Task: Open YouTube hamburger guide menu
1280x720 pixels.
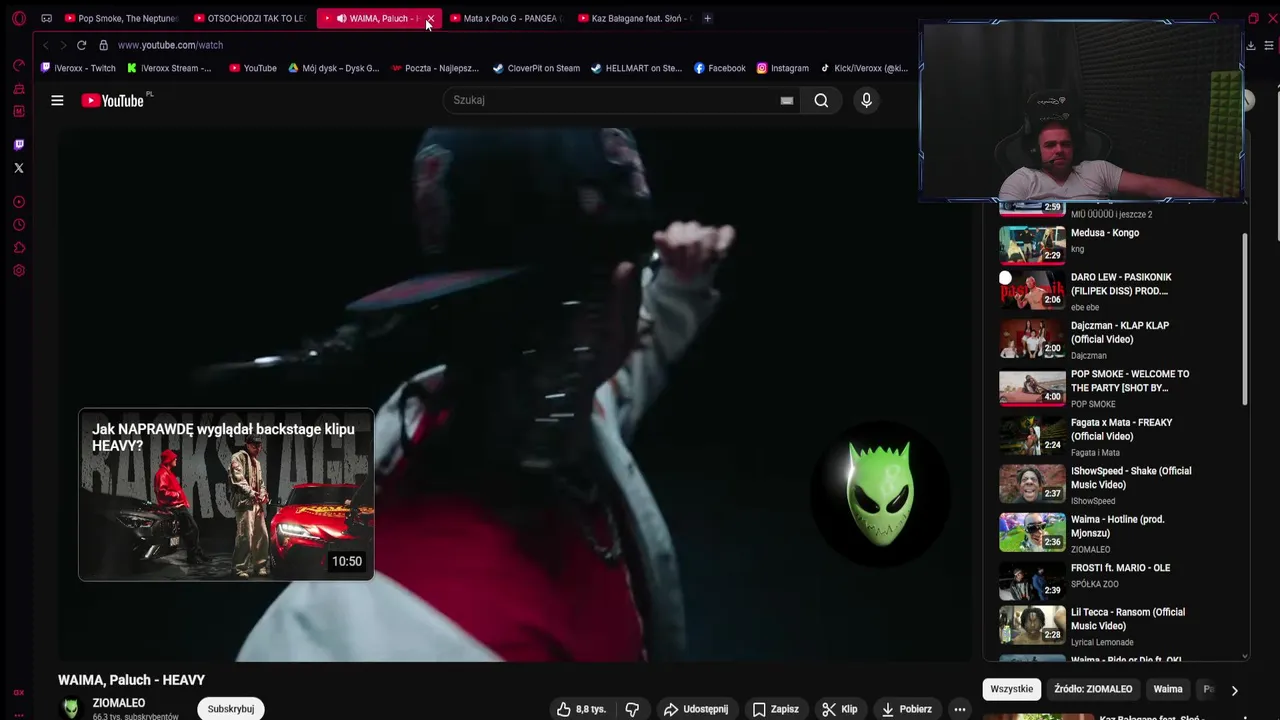Action: click(57, 100)
